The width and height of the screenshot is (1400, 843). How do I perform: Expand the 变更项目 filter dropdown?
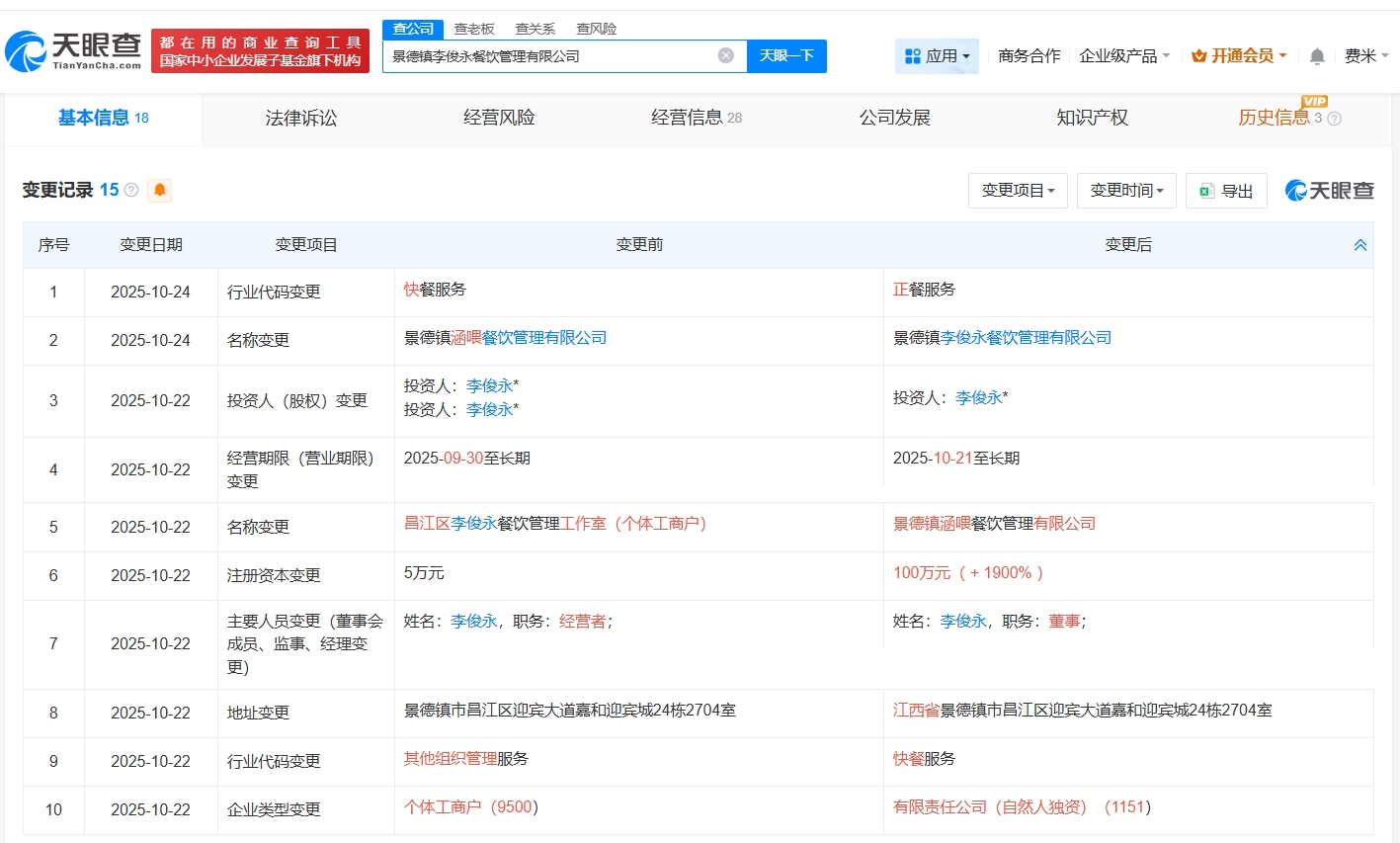[1017, 191]
